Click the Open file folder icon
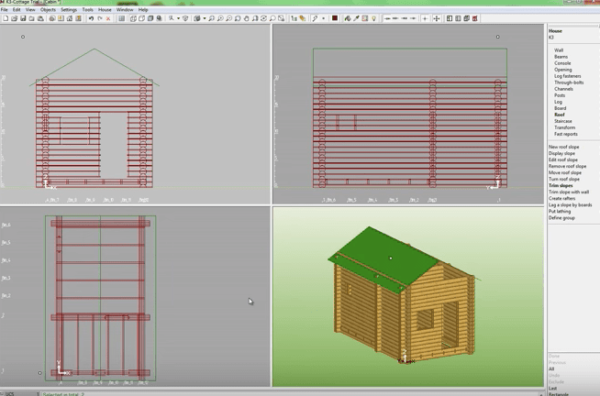600x396 pixels. coord(15,18)
